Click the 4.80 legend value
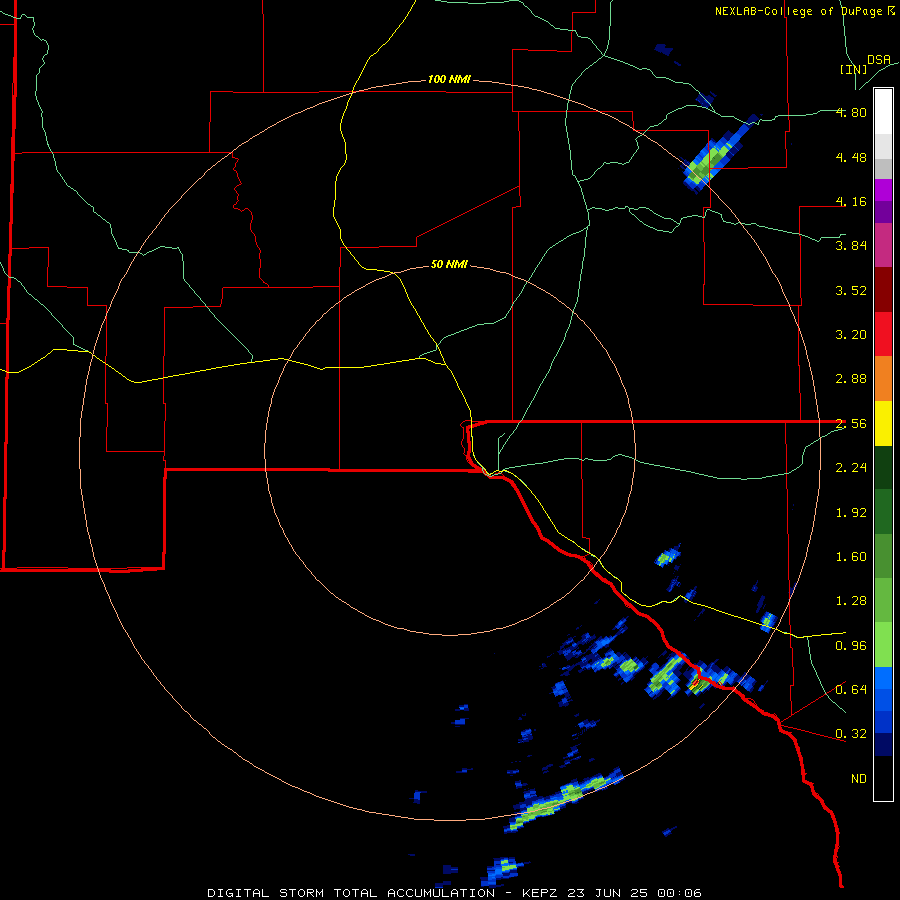 click(x=851, y=112)
